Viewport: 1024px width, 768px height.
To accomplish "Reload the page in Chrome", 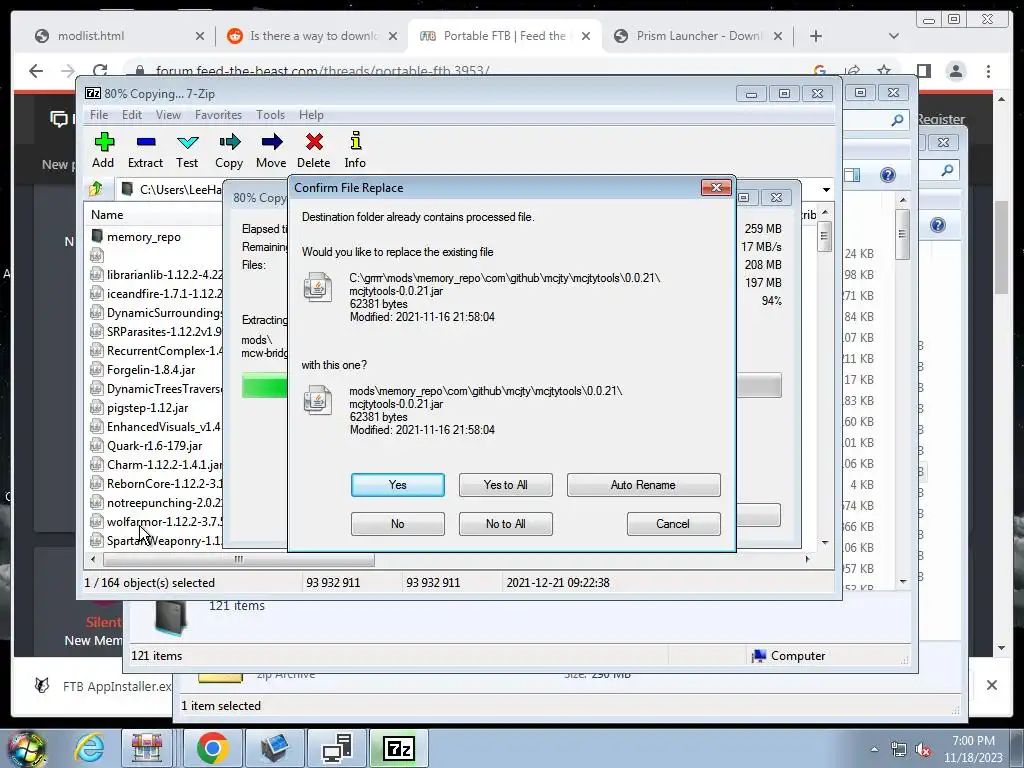I will coord(100,71).
